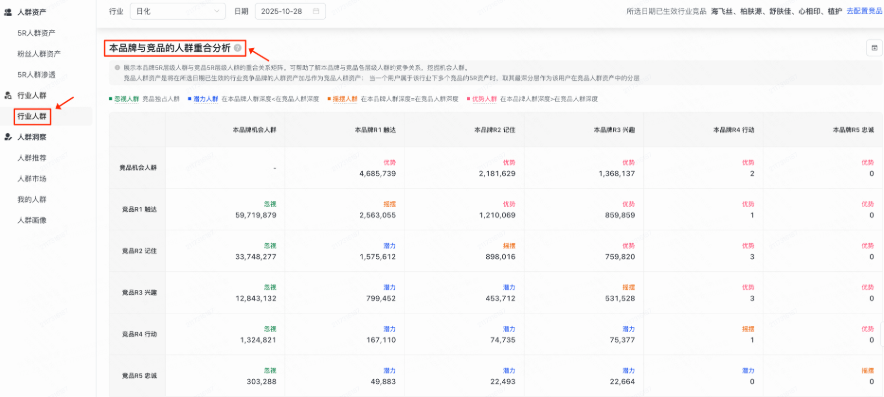
Task: Click the cell value 33,748,277
Action: tap(256, 257)
